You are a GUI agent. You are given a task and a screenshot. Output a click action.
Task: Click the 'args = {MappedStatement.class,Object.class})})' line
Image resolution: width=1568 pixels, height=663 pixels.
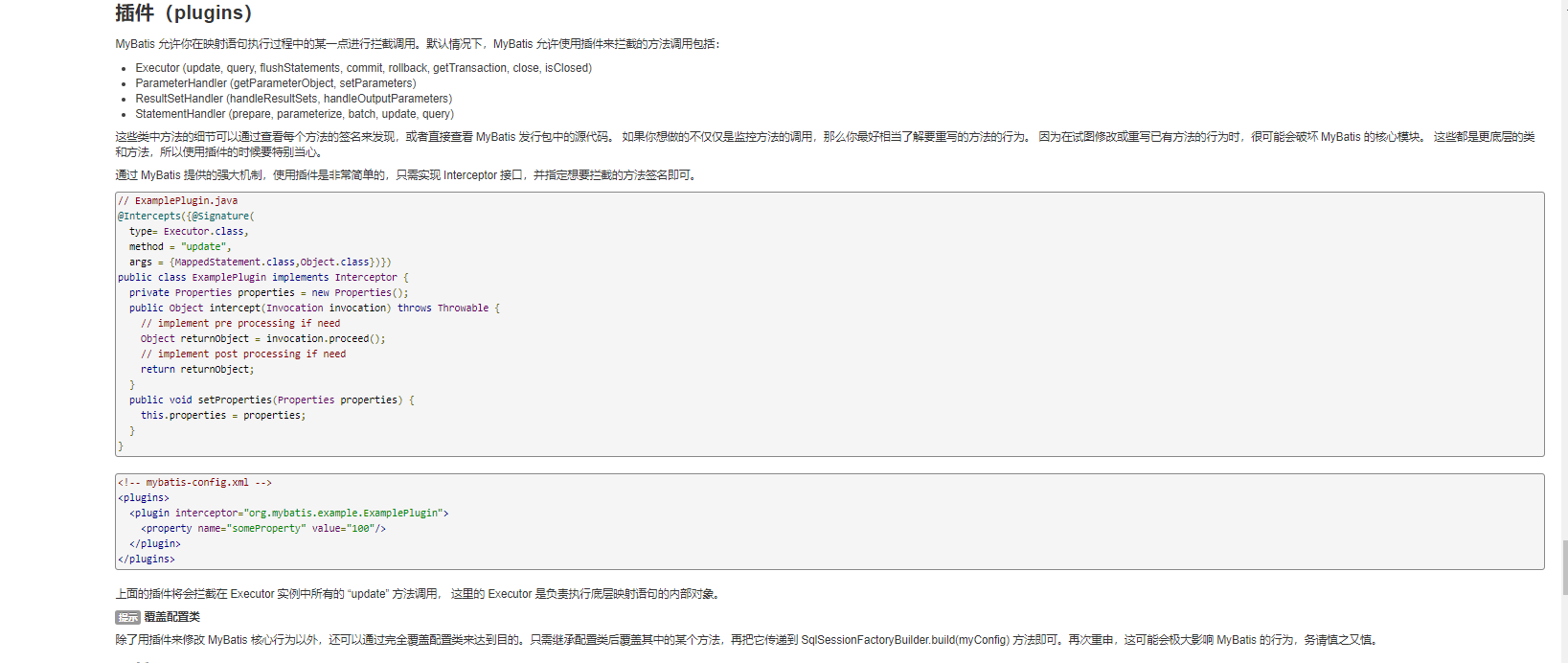261,263
